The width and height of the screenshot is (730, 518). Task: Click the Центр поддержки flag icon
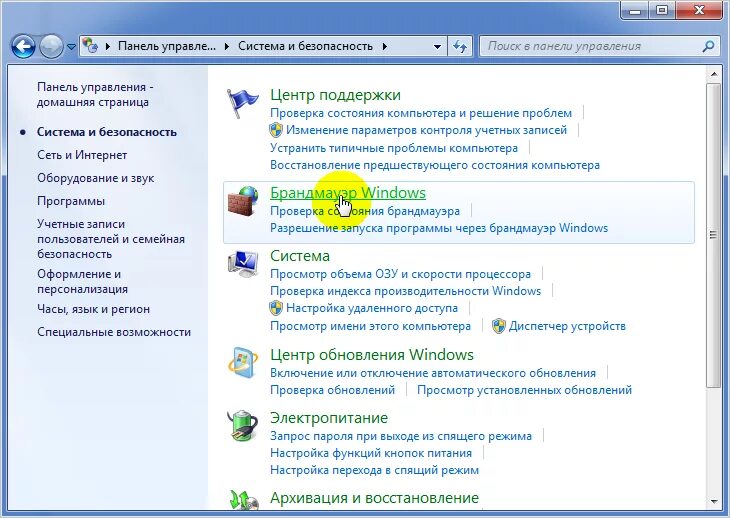(242, 103)
